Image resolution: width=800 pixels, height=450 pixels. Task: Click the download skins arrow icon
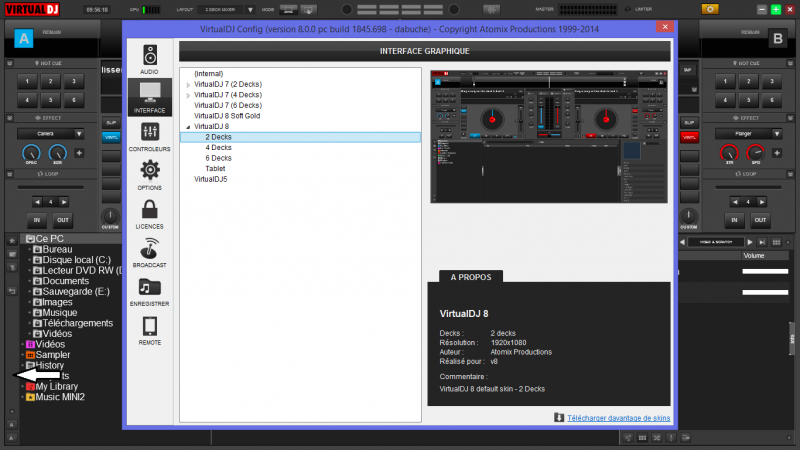(559, 417)
